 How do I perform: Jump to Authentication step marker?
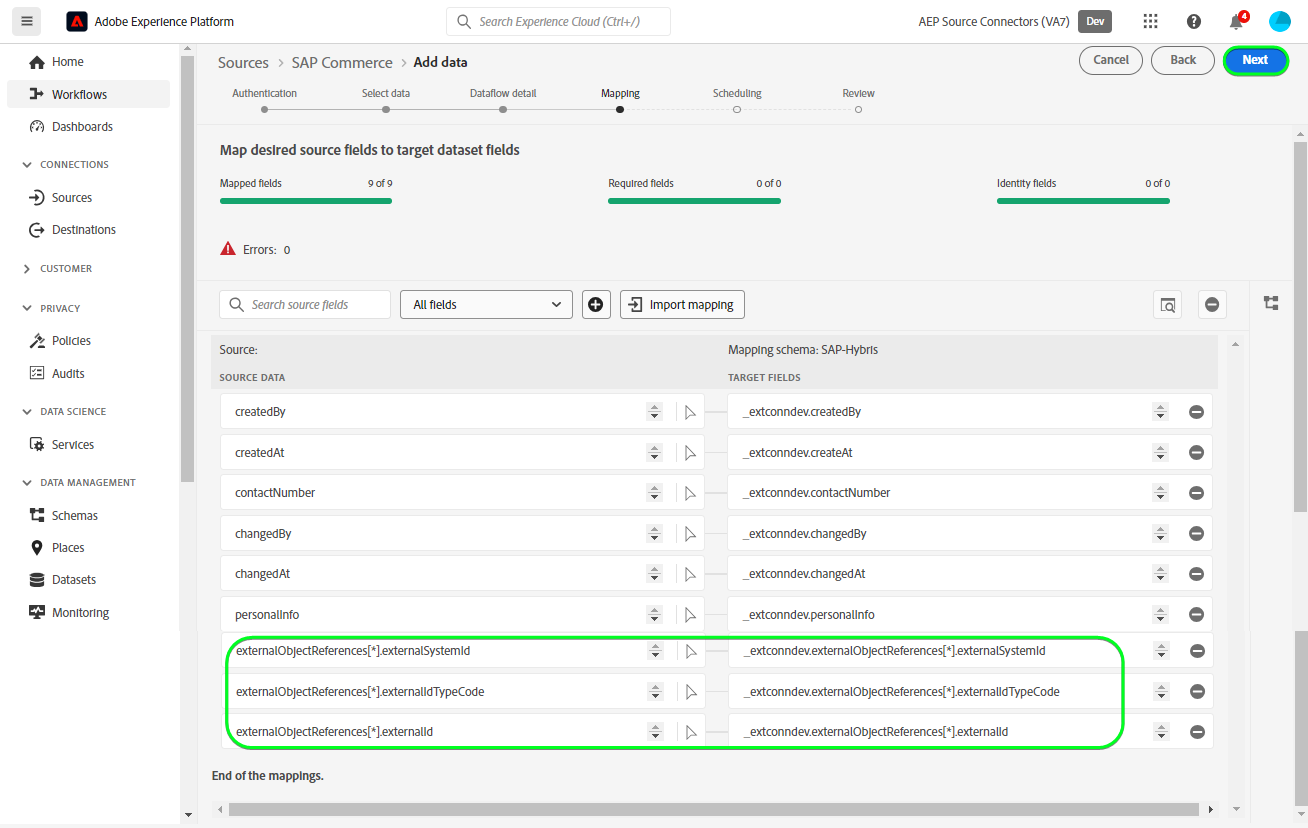(264, 110)
